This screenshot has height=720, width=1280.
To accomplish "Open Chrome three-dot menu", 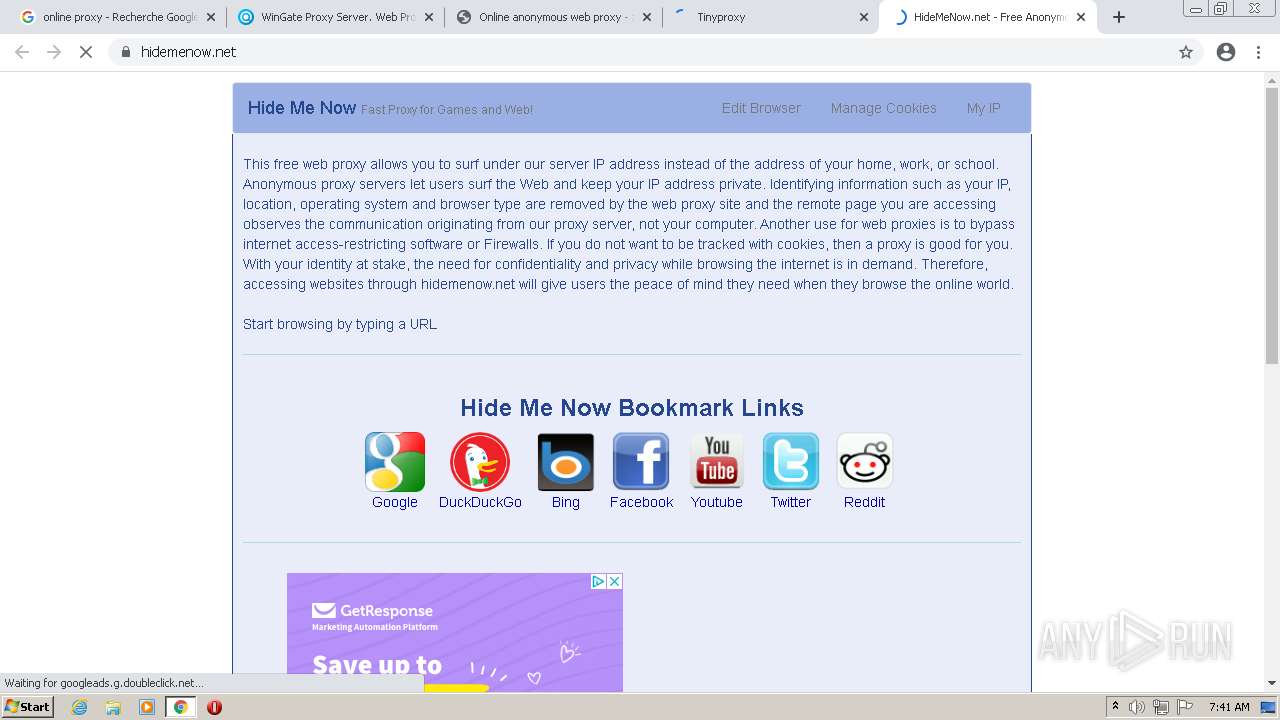I will [1259, 52].
